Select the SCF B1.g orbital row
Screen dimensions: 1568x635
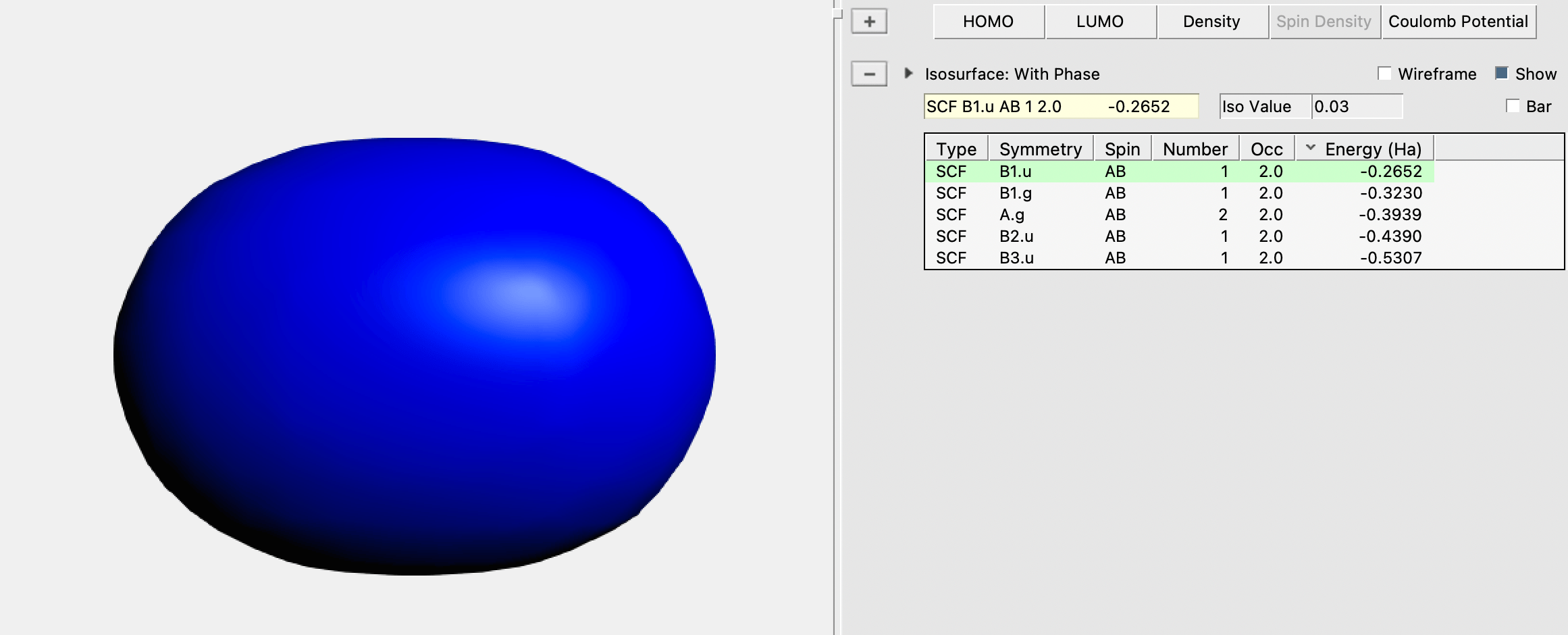[x=1080, y=193]
